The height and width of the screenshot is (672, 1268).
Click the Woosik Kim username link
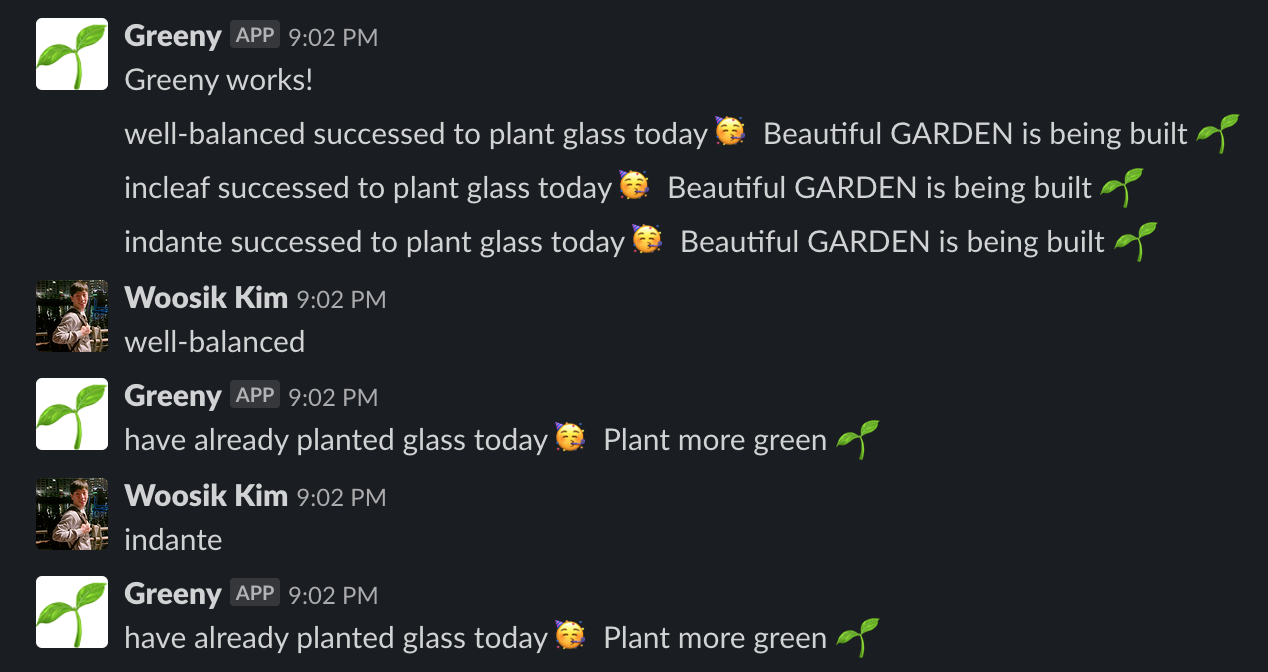point(205,297)
